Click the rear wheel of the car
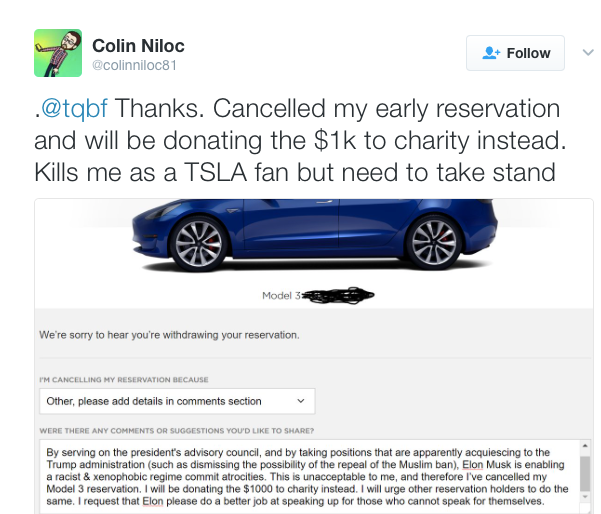 434,242
